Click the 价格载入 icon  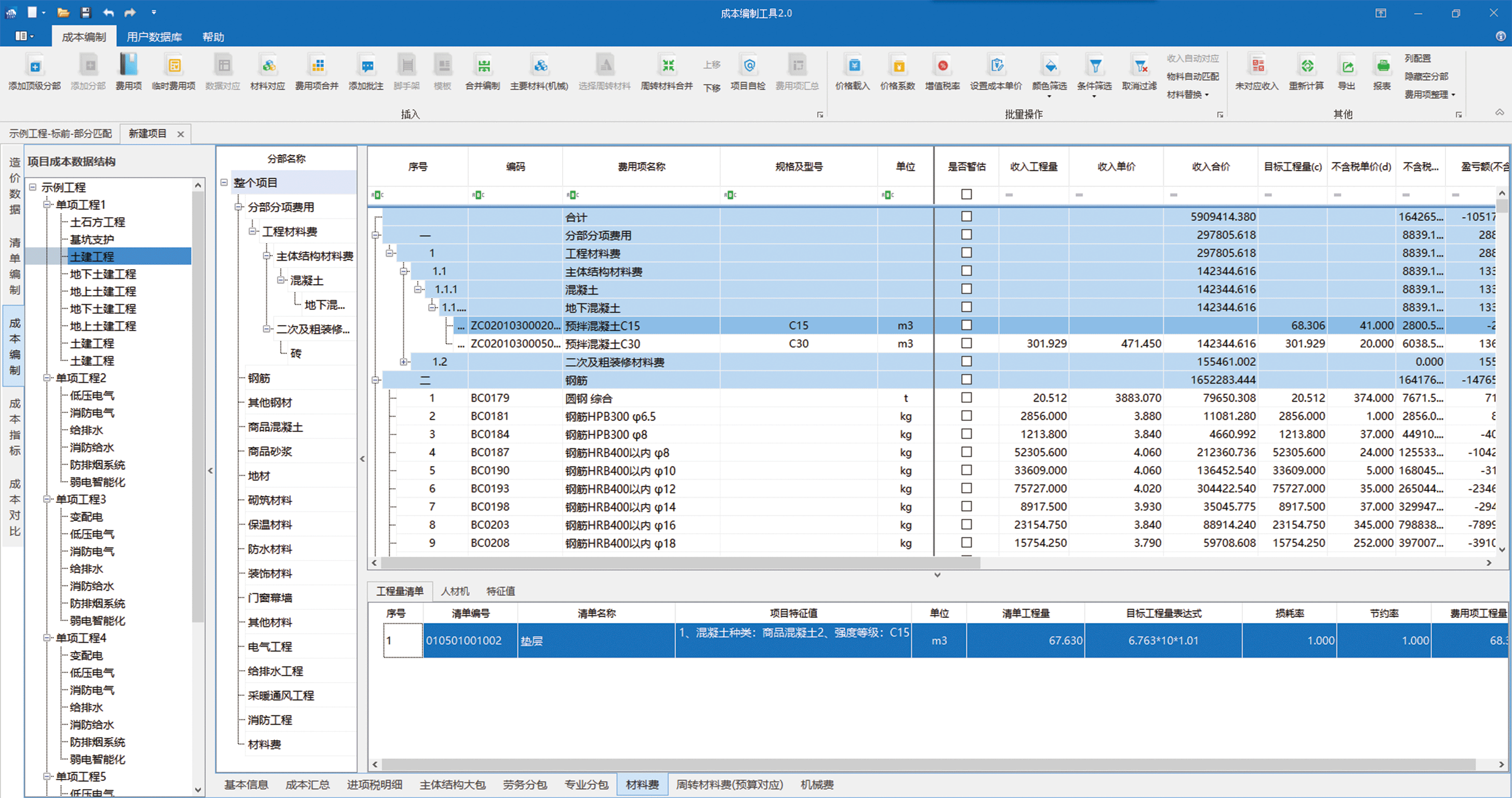(854, 65)
